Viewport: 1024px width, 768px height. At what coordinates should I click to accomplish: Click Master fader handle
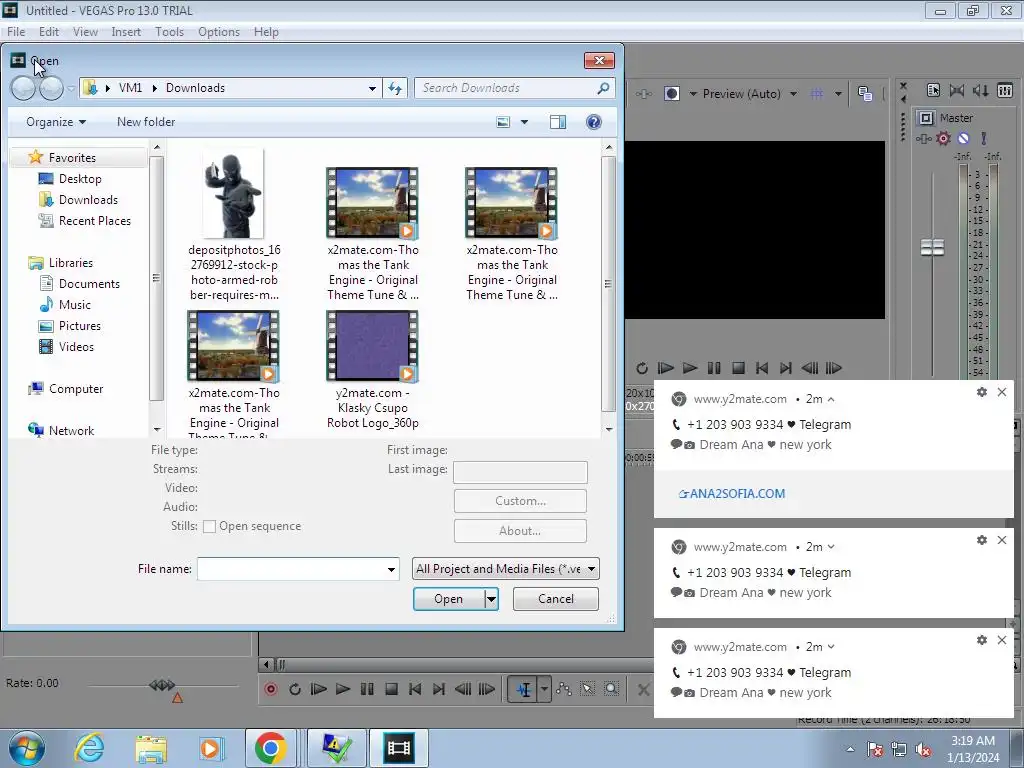[x=932, y=248]
